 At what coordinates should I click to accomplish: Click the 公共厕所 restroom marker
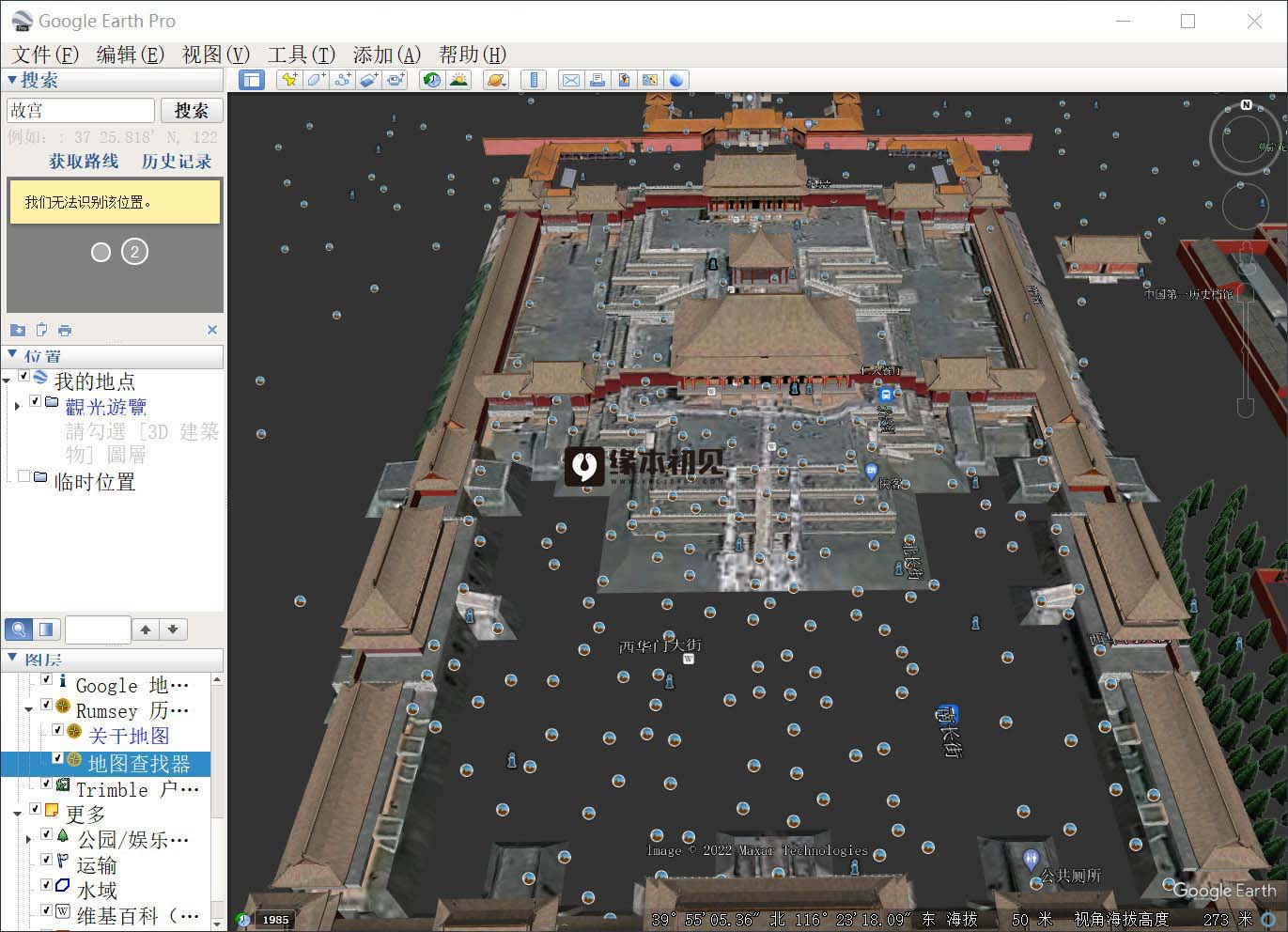point(1031,858)
